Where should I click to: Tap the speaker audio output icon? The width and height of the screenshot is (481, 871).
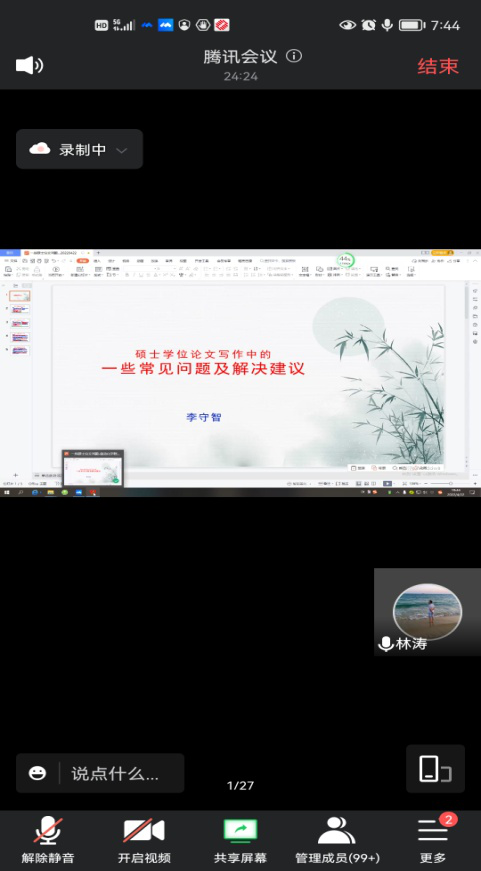pyautogui.click(x=29, y=66)
